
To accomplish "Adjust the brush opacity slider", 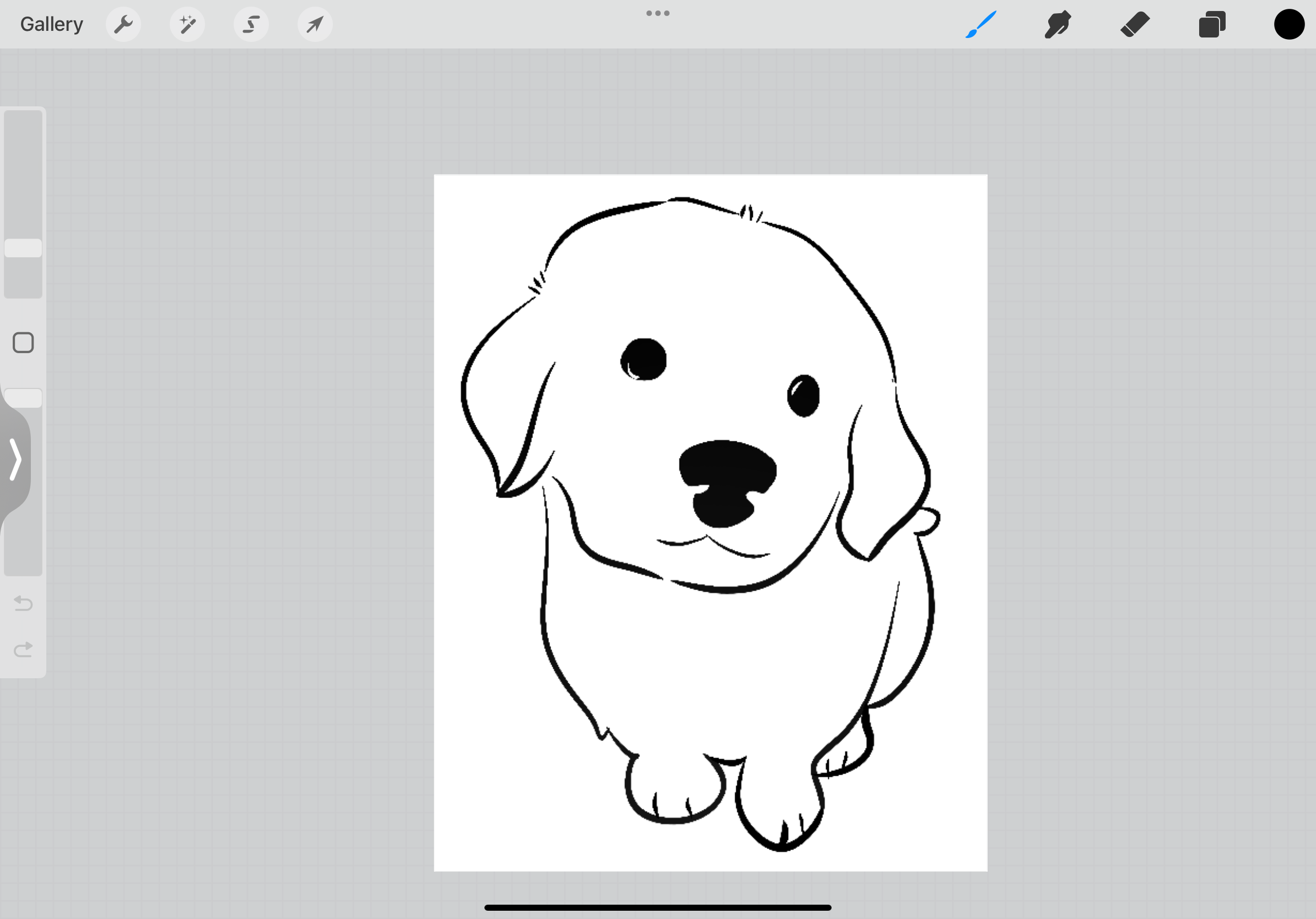I will 23,397.
